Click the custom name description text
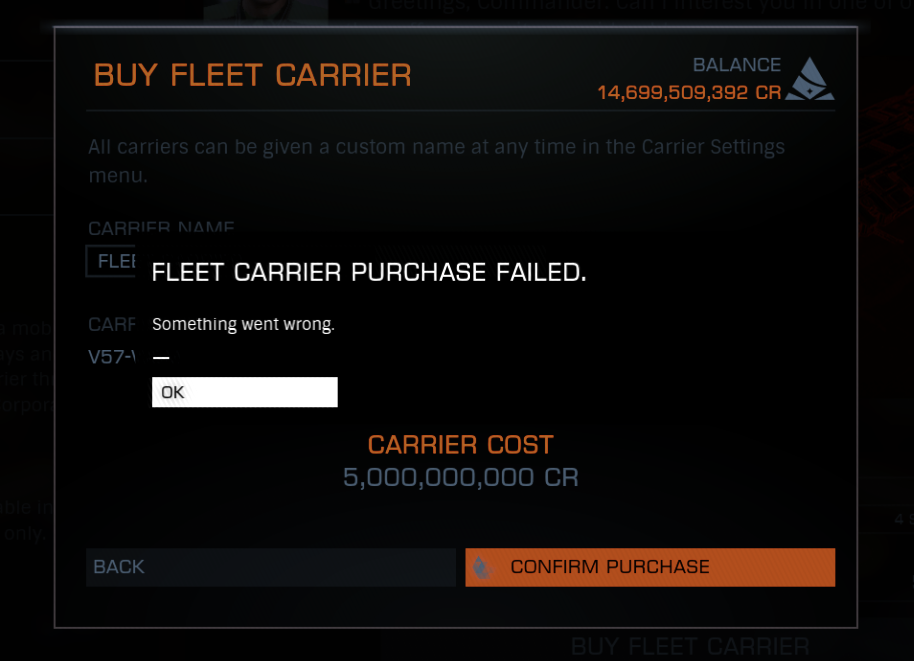Image resolution: width=914 pixels, height=661 pixels. 437,160
